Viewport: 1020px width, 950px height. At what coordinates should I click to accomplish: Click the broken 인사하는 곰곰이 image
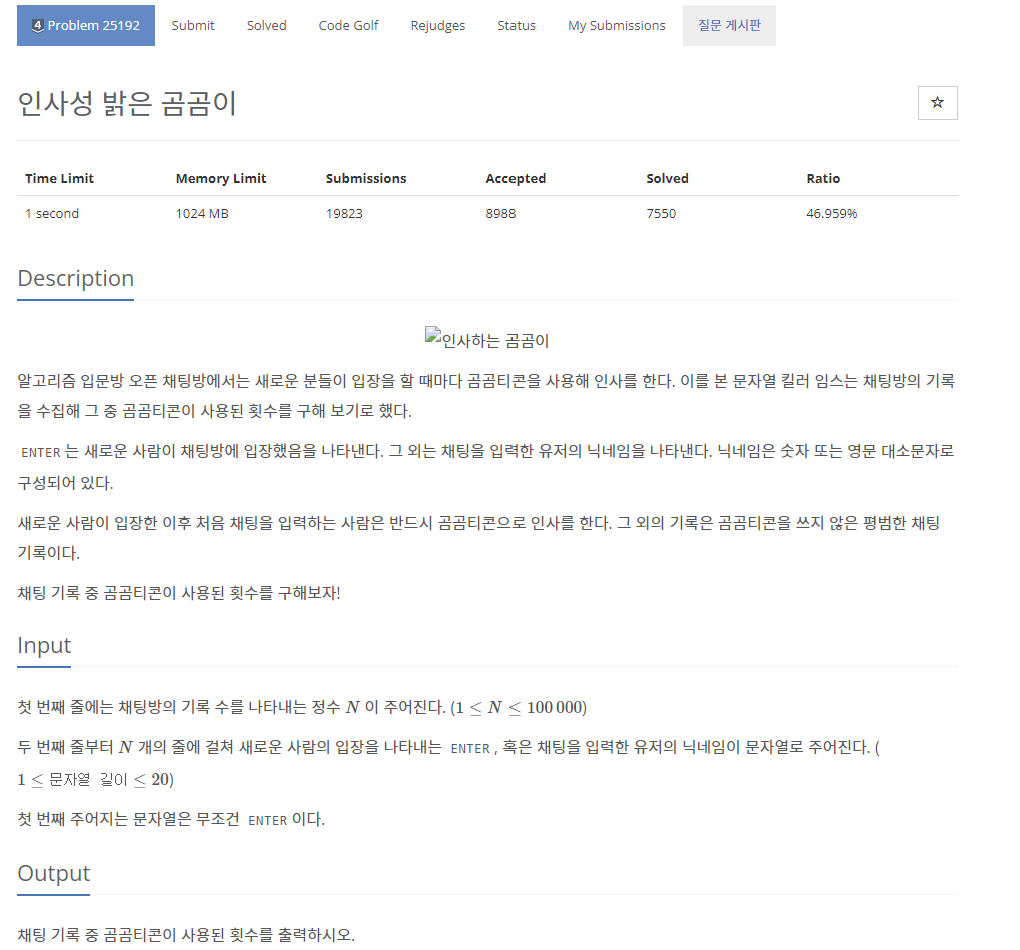[487, 339]
